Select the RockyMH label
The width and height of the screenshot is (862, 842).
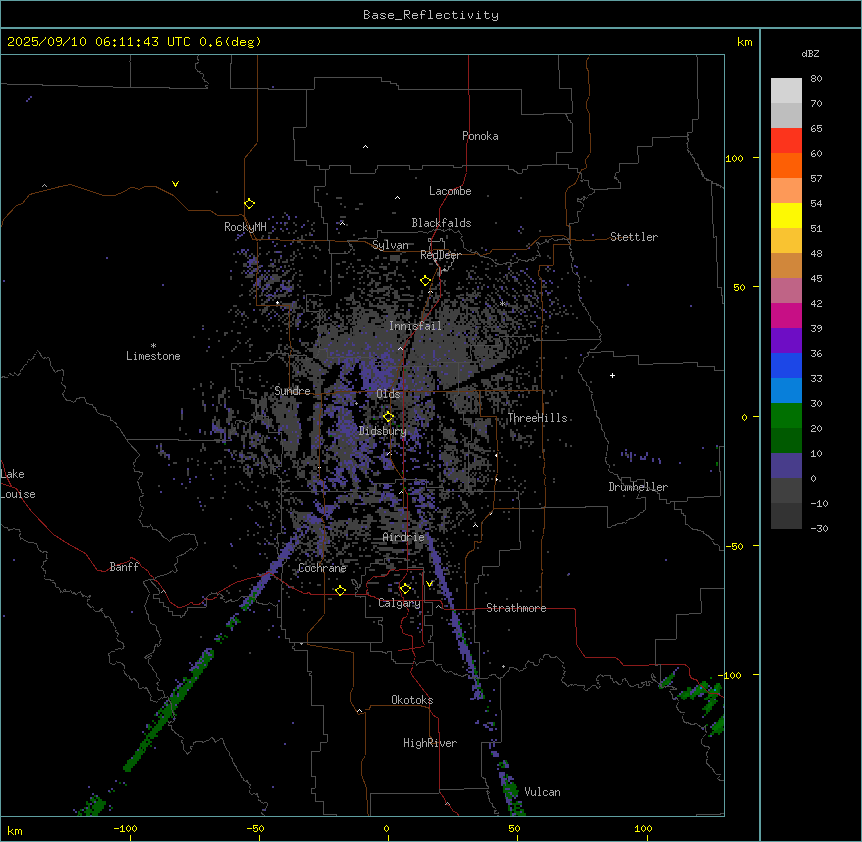point(245,227)
